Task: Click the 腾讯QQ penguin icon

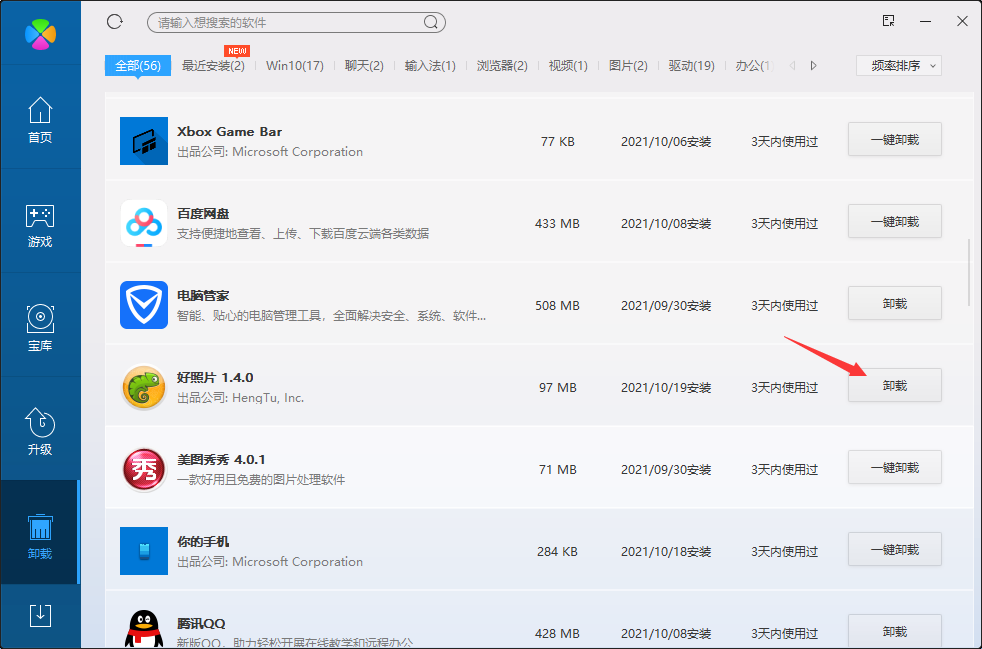Action: click(x=144, y=628)
